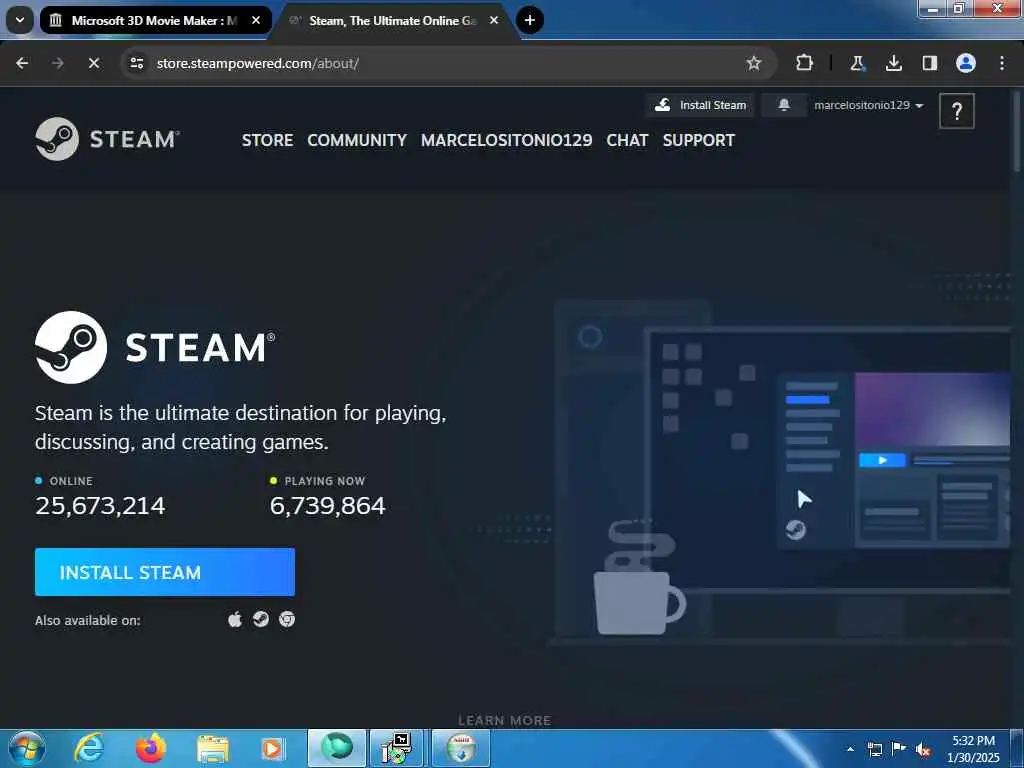This screenshot has height=768, width=1024.
Task: Open the Chrome three-dot menu
Action: click(1002, 63)
